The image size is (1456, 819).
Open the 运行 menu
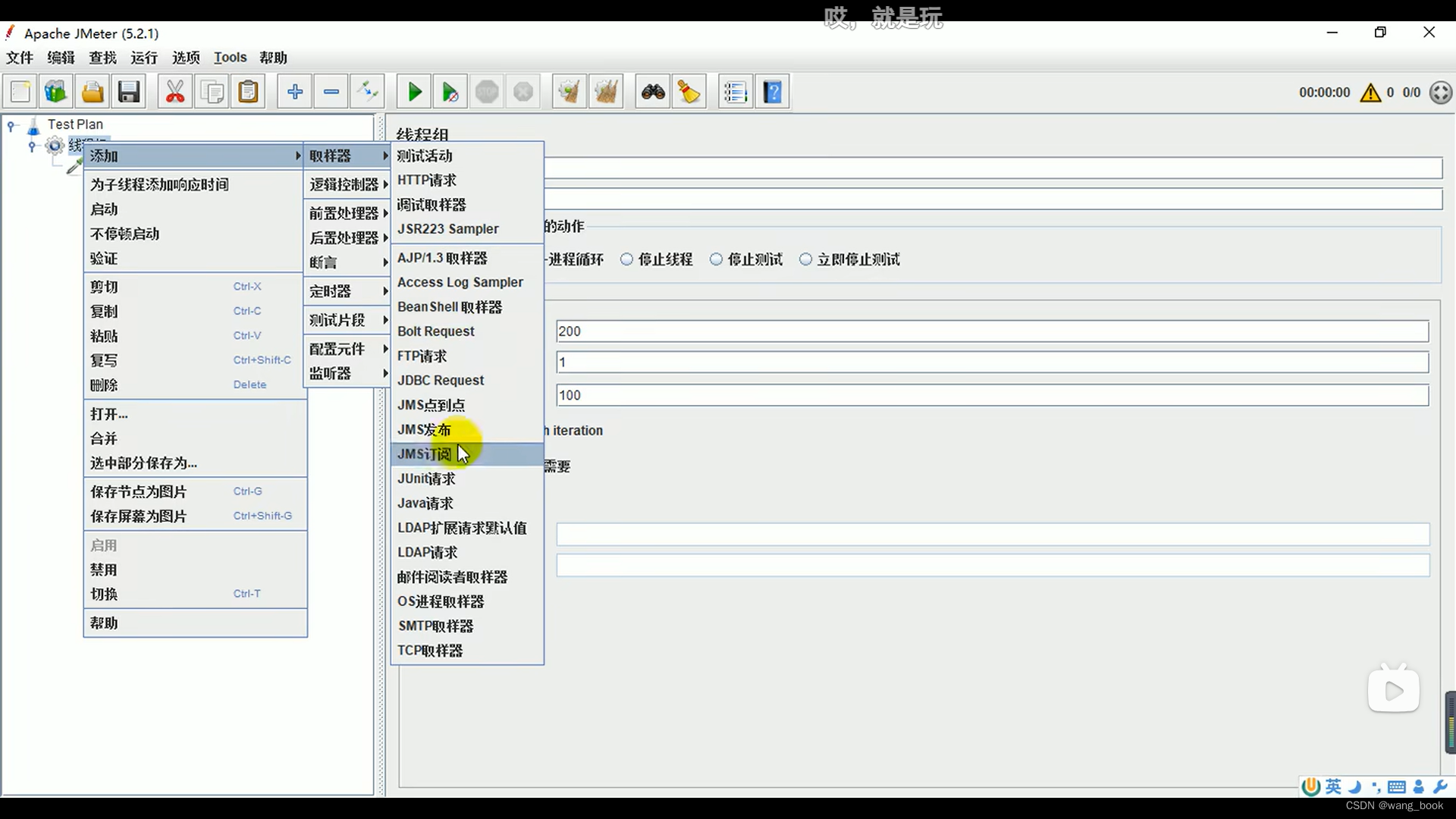(x=144, y=58)
